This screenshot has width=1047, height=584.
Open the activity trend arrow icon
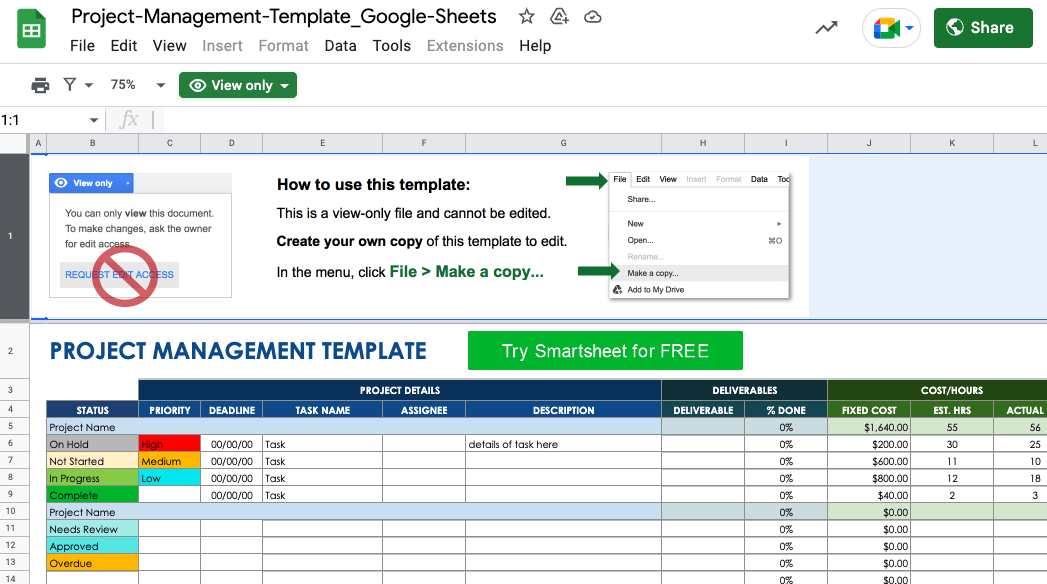(826, 28)
